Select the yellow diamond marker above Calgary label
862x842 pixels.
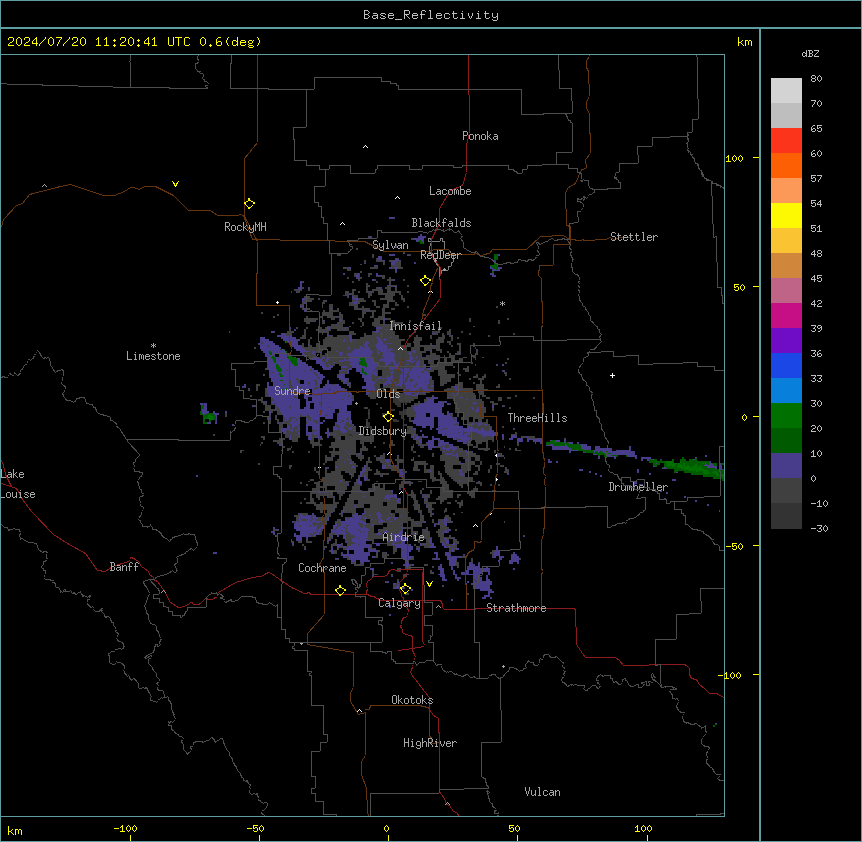pyautogui.click(x=405, y=589)
